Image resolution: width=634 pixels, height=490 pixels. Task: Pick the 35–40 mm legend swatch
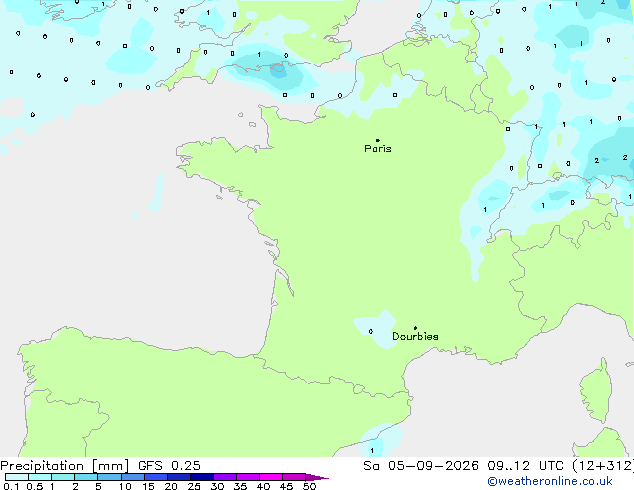tap(247, 477)
